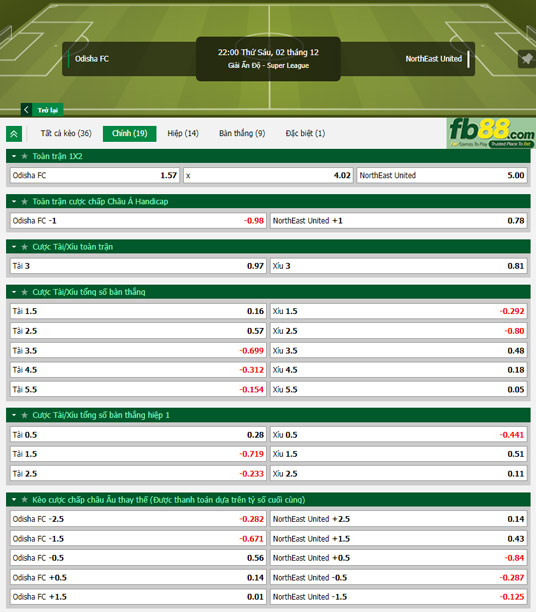Image resolution: width=536 pixels, height=612 pixels.
Task: Open the Bàn thắng (9) tab
Action: (242, 133)
